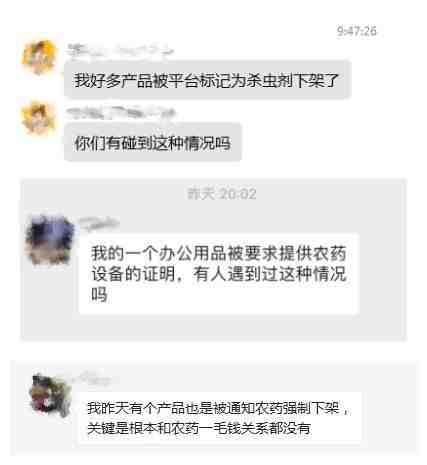The height and width of the screenshot is (465, 427).
Task: Click blank space right of the 你们有碰到 bubble
Action: click(323, 143)
